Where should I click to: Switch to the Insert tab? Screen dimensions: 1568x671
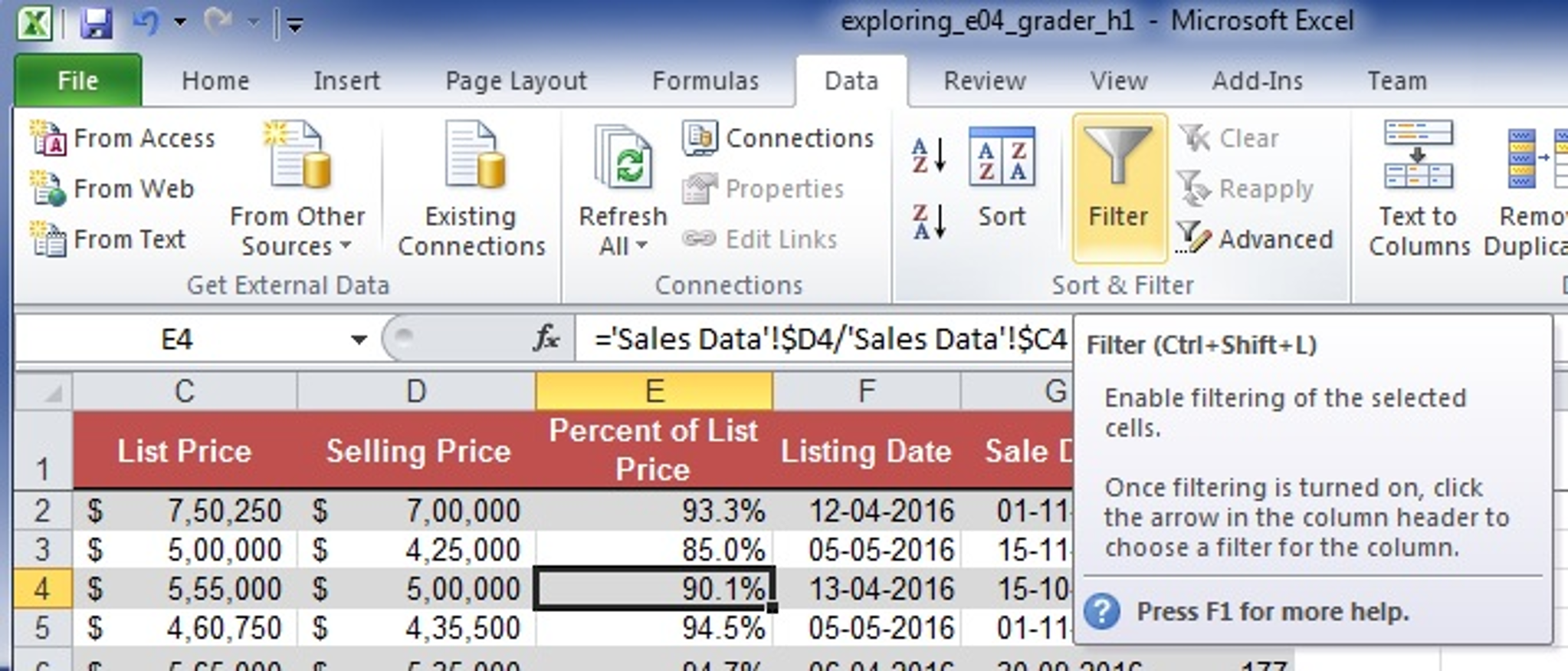tap(346, 81)
